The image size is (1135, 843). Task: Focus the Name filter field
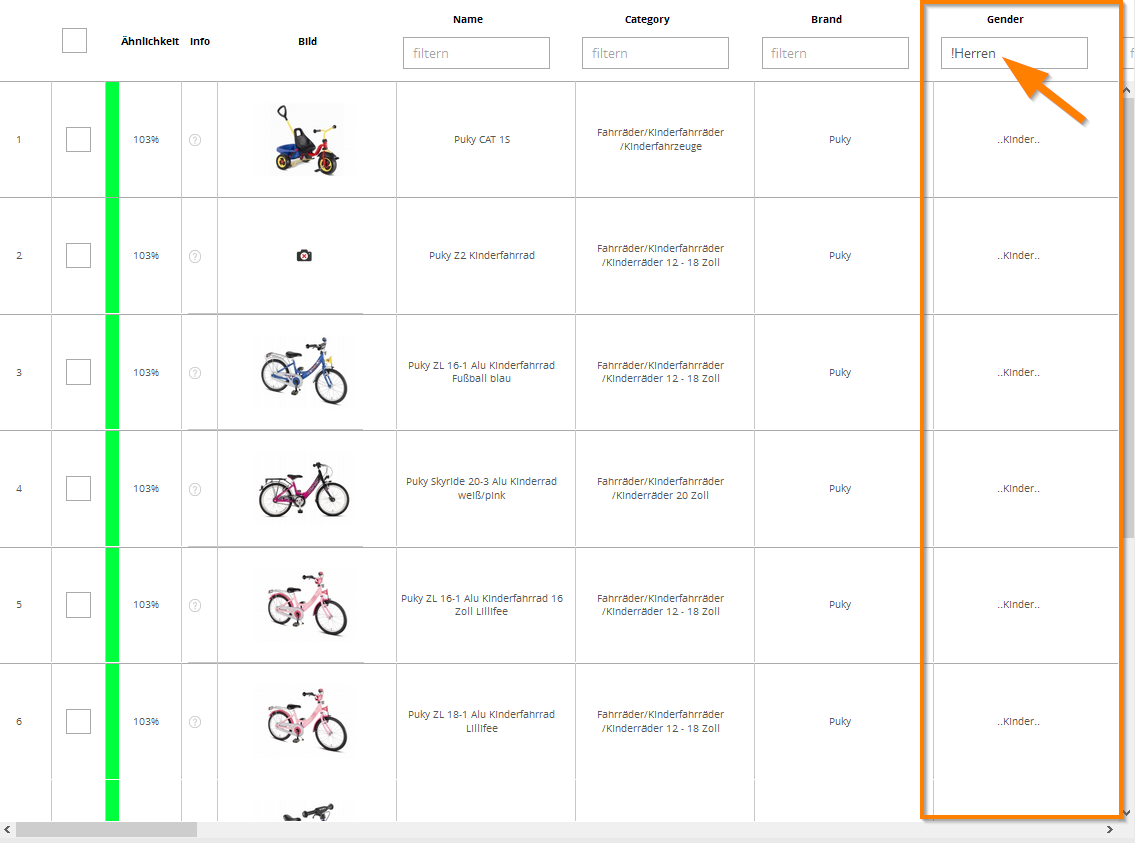476,53
